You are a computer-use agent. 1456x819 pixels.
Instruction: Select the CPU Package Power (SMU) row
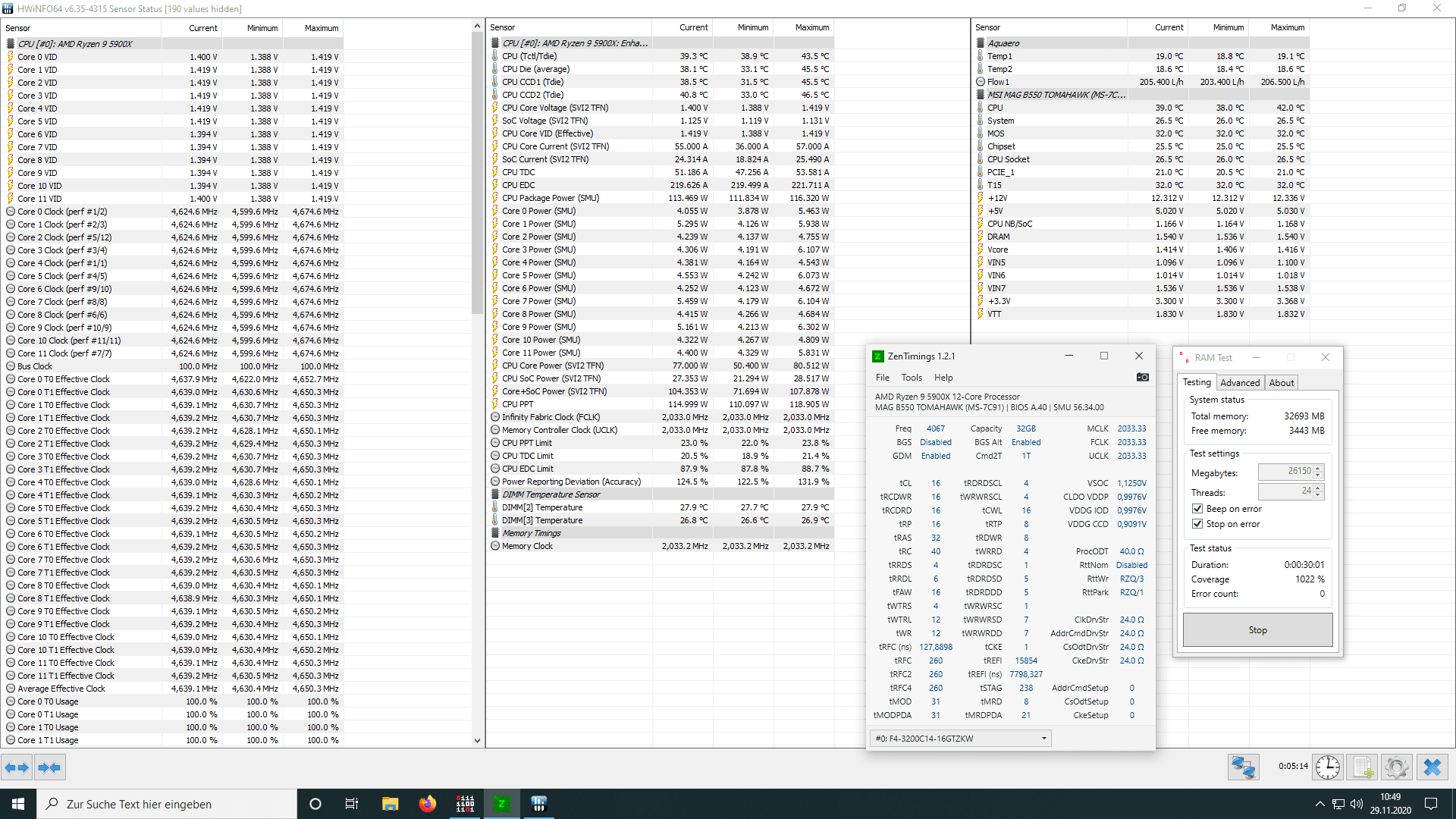[661, 198]
